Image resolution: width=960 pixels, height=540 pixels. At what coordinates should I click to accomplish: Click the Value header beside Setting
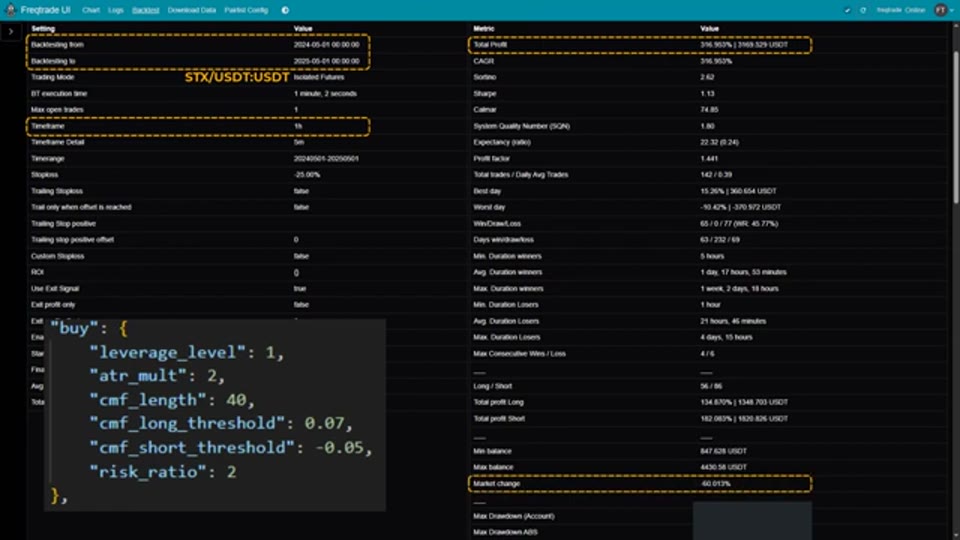(x=303, y=28)
